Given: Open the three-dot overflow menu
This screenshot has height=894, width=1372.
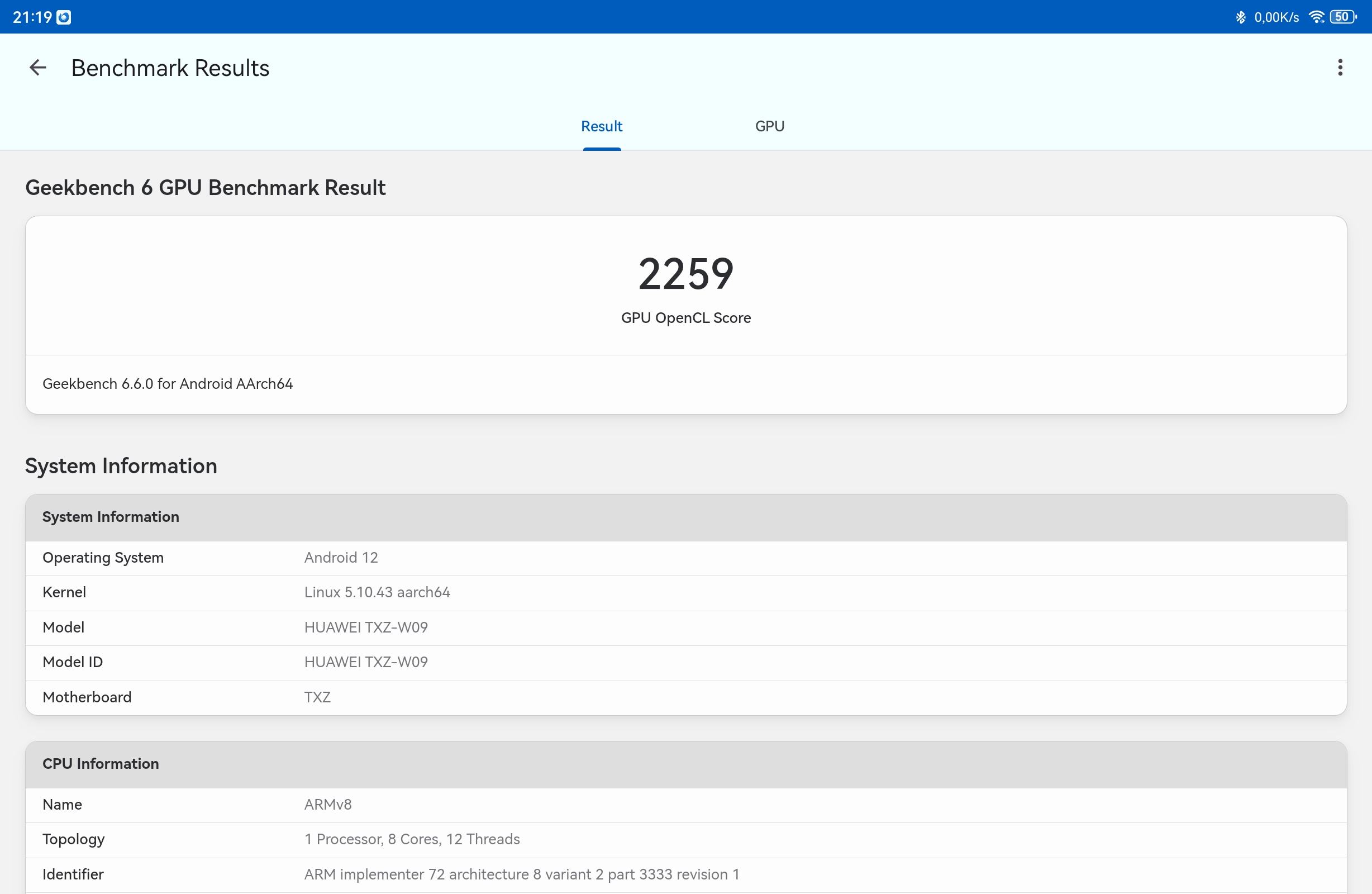Looking at the screenshot, I should pyautogui.click(x=1339, y=68).
